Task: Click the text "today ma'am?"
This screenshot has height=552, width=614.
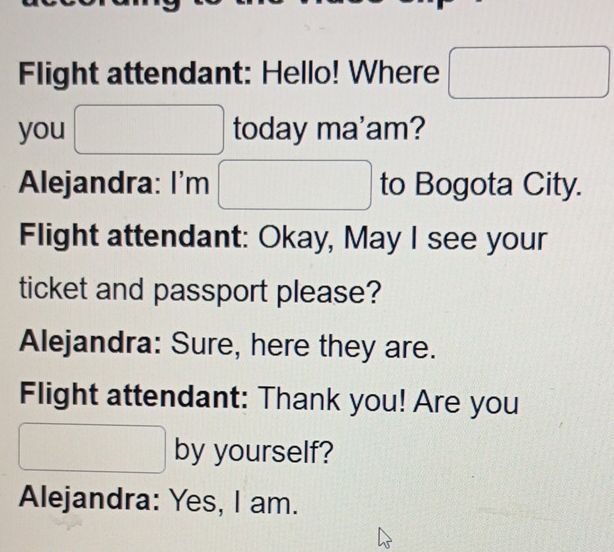Action: tap(327, 129)
